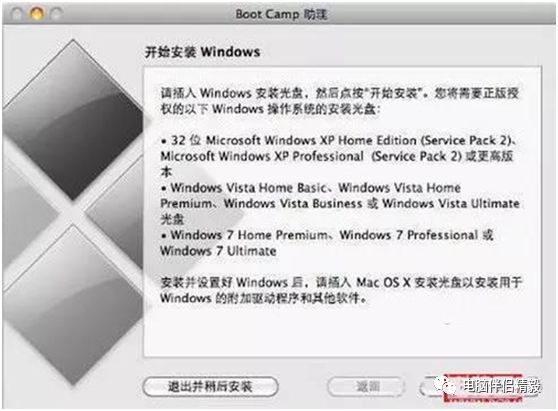Click the right diamond of Boot Camp logo
Viewport: 558px width, 411px height.
tap(116, 212)
